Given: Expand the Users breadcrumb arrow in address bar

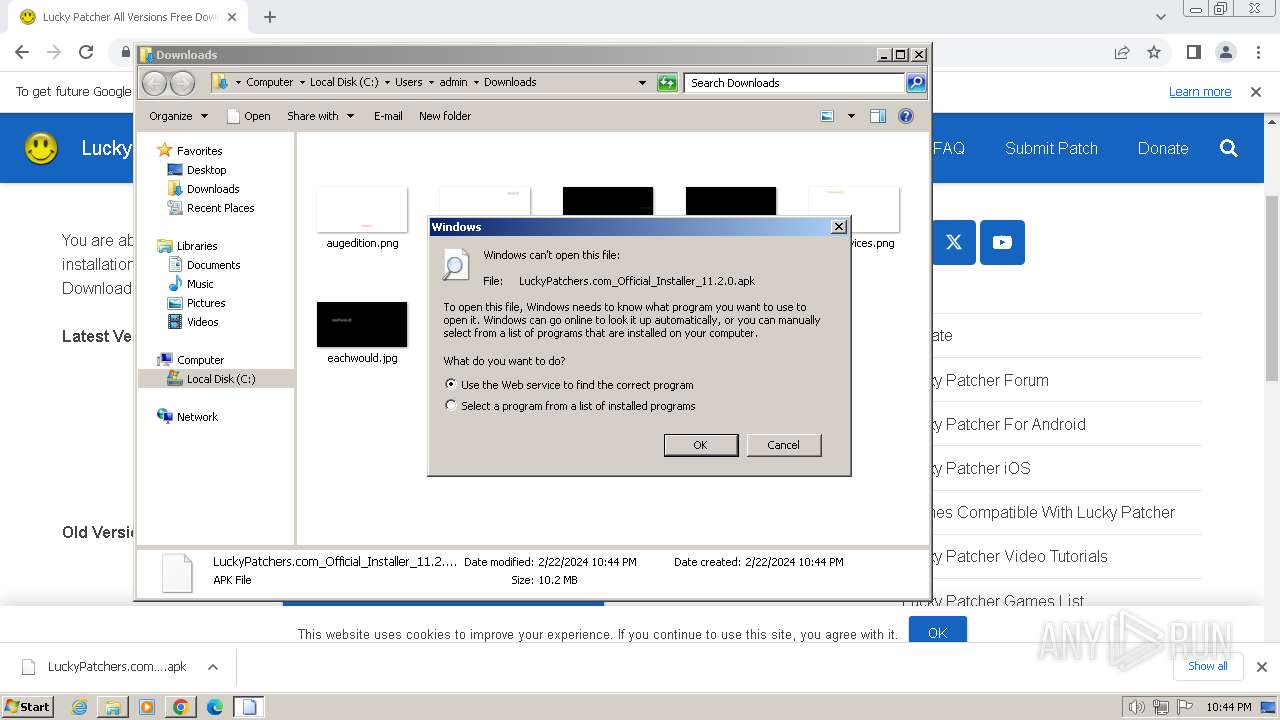Looking at the screenshot, I should (431, 83).
